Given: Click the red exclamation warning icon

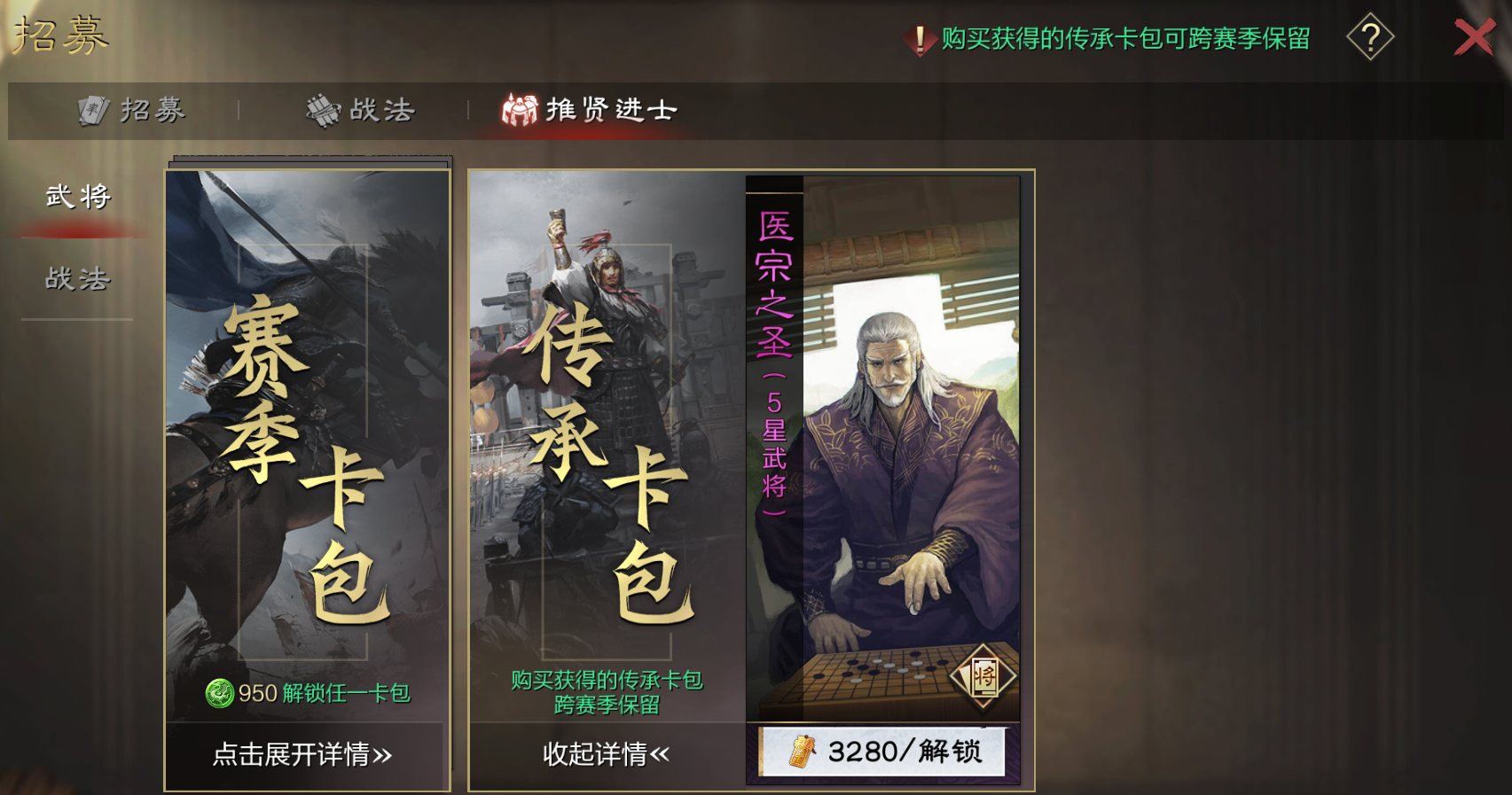Looking at the screenshot, I should pos(921,40).
